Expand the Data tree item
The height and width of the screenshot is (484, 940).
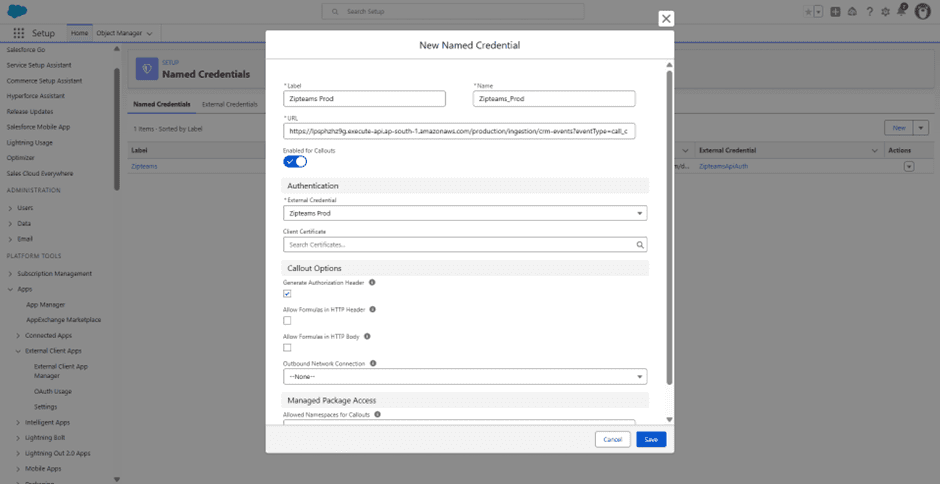10,224
